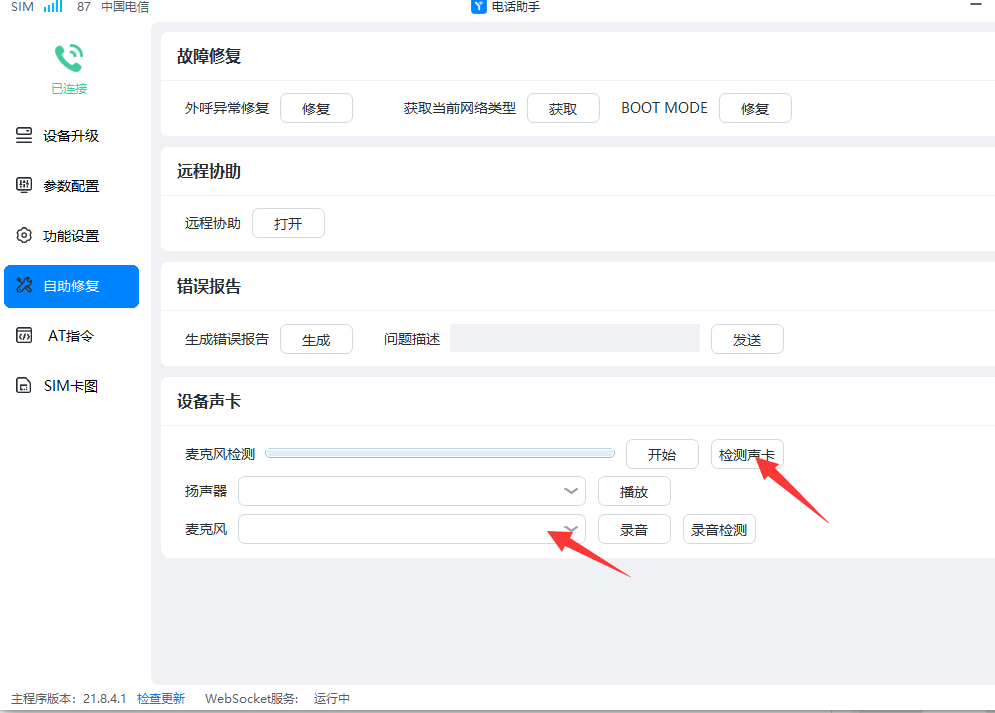Click the 运行中 WebSocket status
This screenshot has height=713, width=995.
(x=332, y=698)
